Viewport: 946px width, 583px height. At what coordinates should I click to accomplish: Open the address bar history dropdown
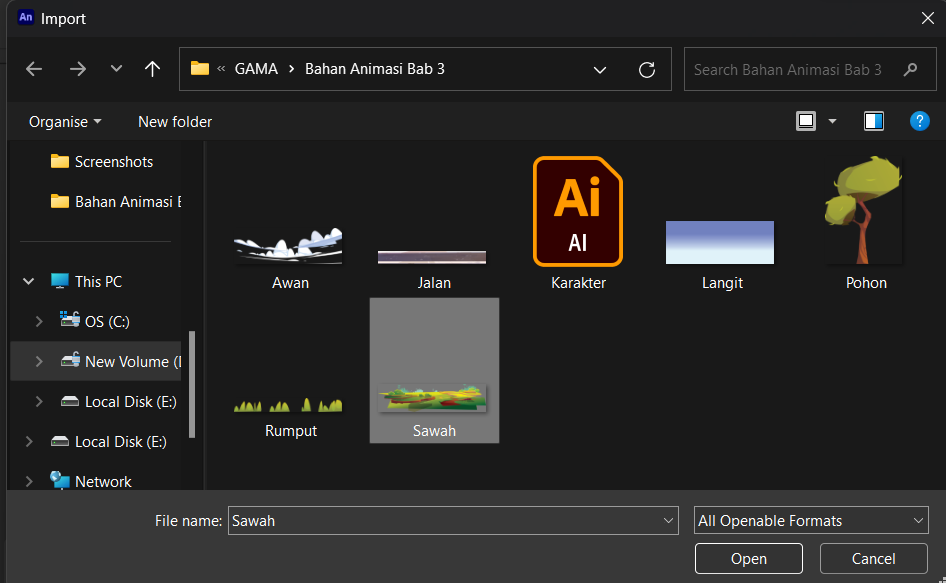[600, 70]
